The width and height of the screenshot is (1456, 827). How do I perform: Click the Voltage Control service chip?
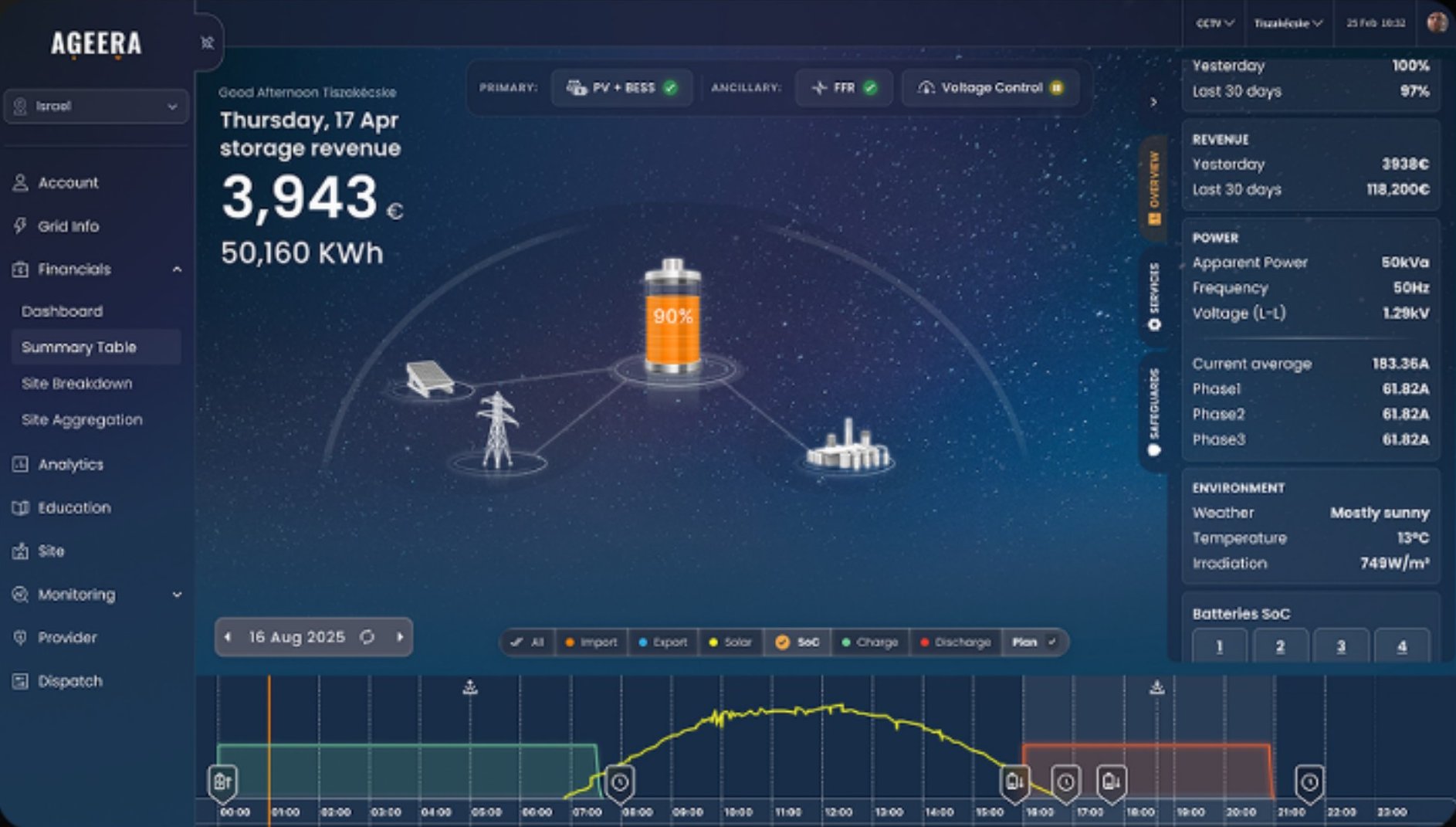(x=990, y=88)
